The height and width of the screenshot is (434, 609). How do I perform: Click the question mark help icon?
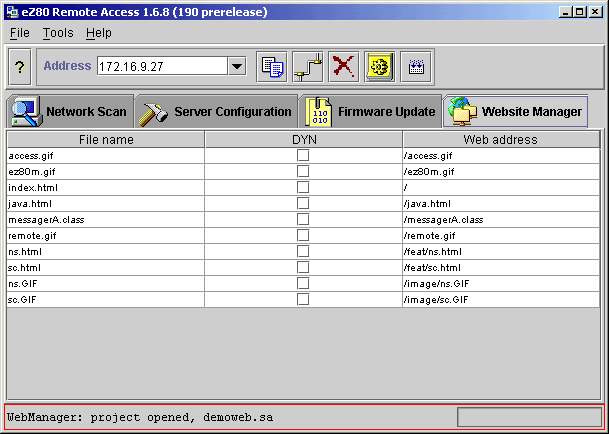[x=19, y=67]
